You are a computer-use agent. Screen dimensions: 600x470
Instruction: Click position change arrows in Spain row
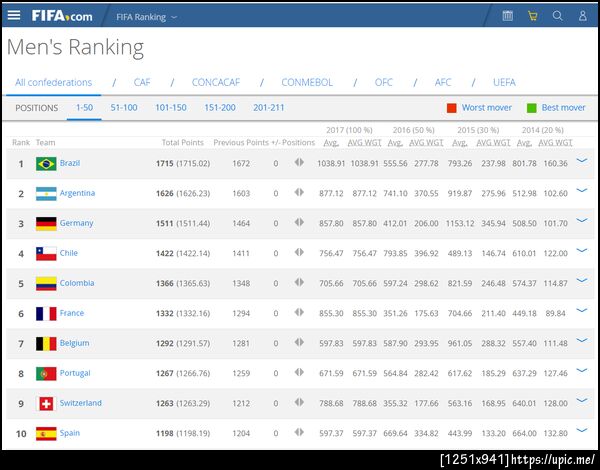point(299,432)
